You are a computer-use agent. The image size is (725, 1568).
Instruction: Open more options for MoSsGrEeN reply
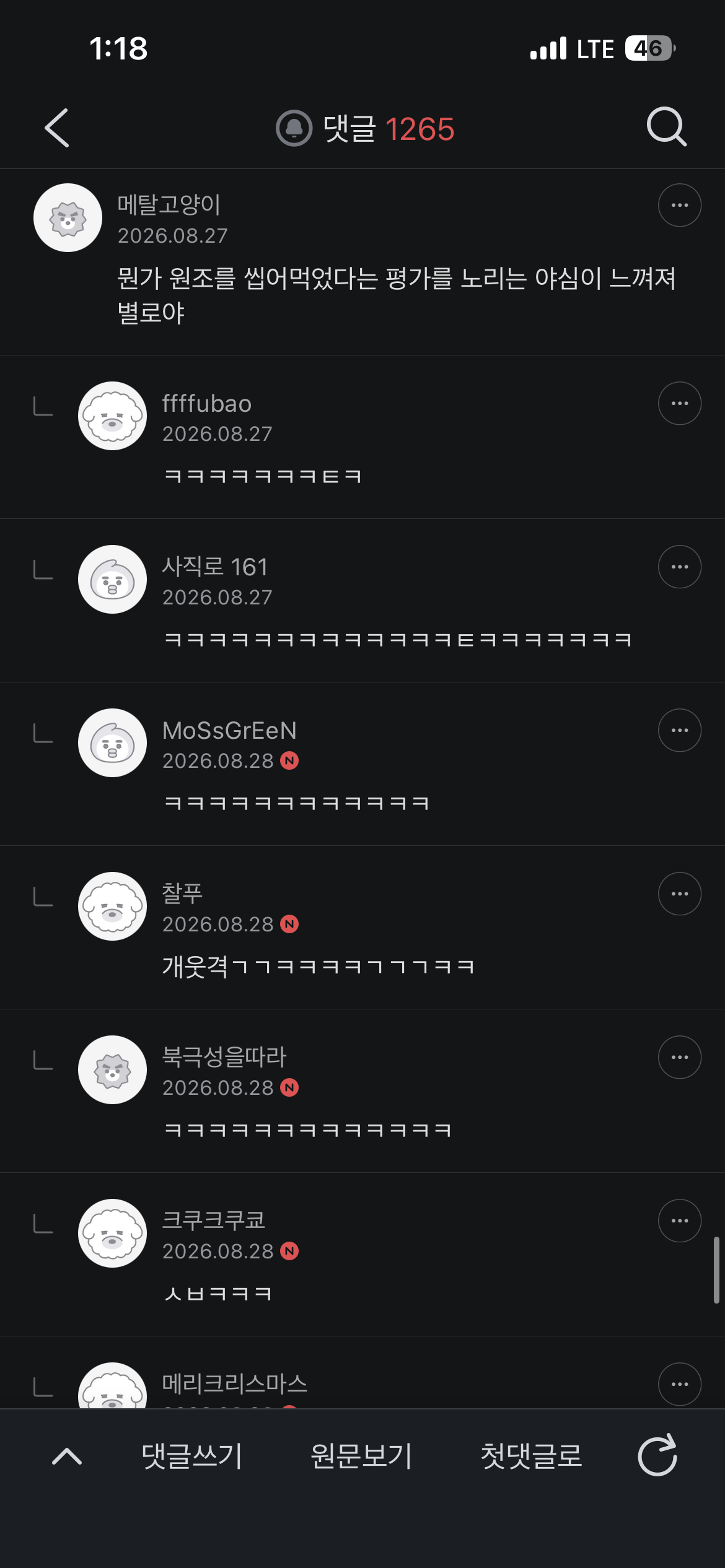coord(680,730)
